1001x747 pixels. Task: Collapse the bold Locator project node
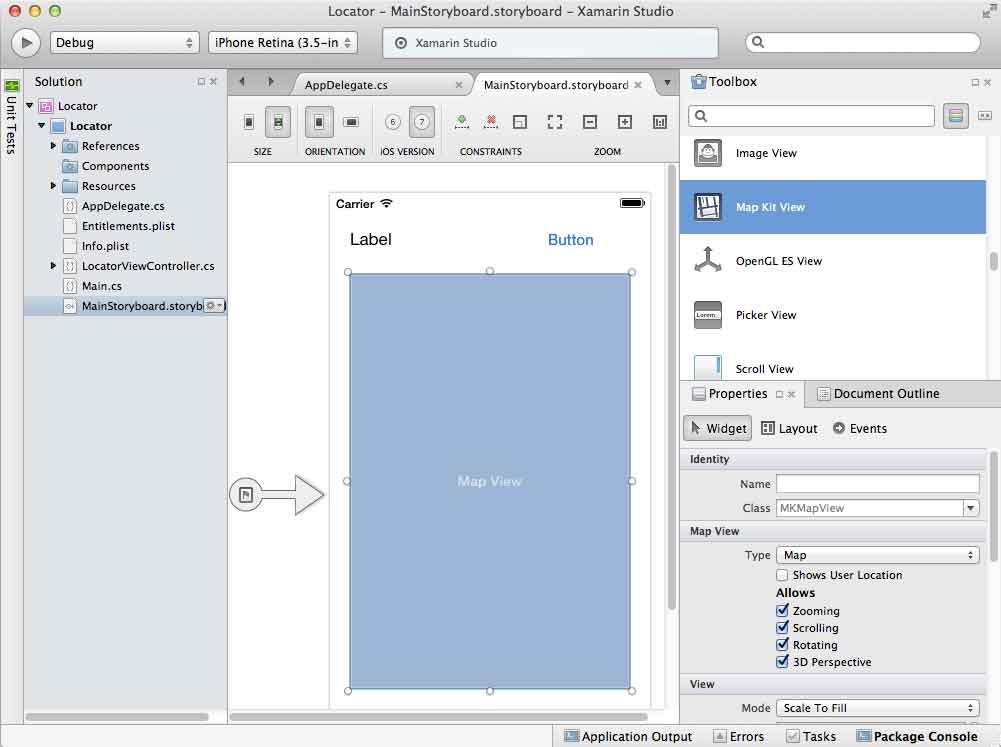pyautogui.click(x=41, y=125)
